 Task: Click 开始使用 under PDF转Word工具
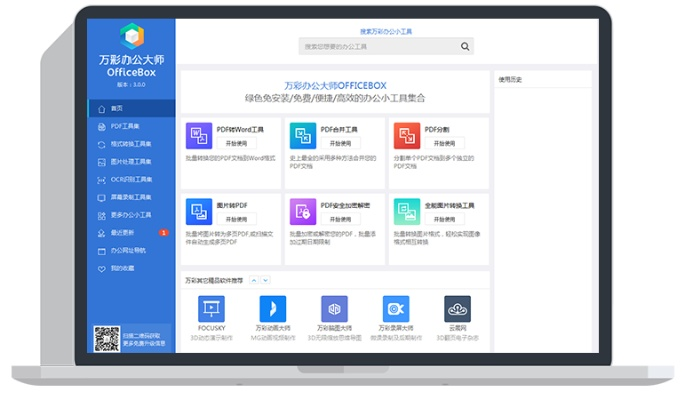pyautogui.click(x=234, y=144)
